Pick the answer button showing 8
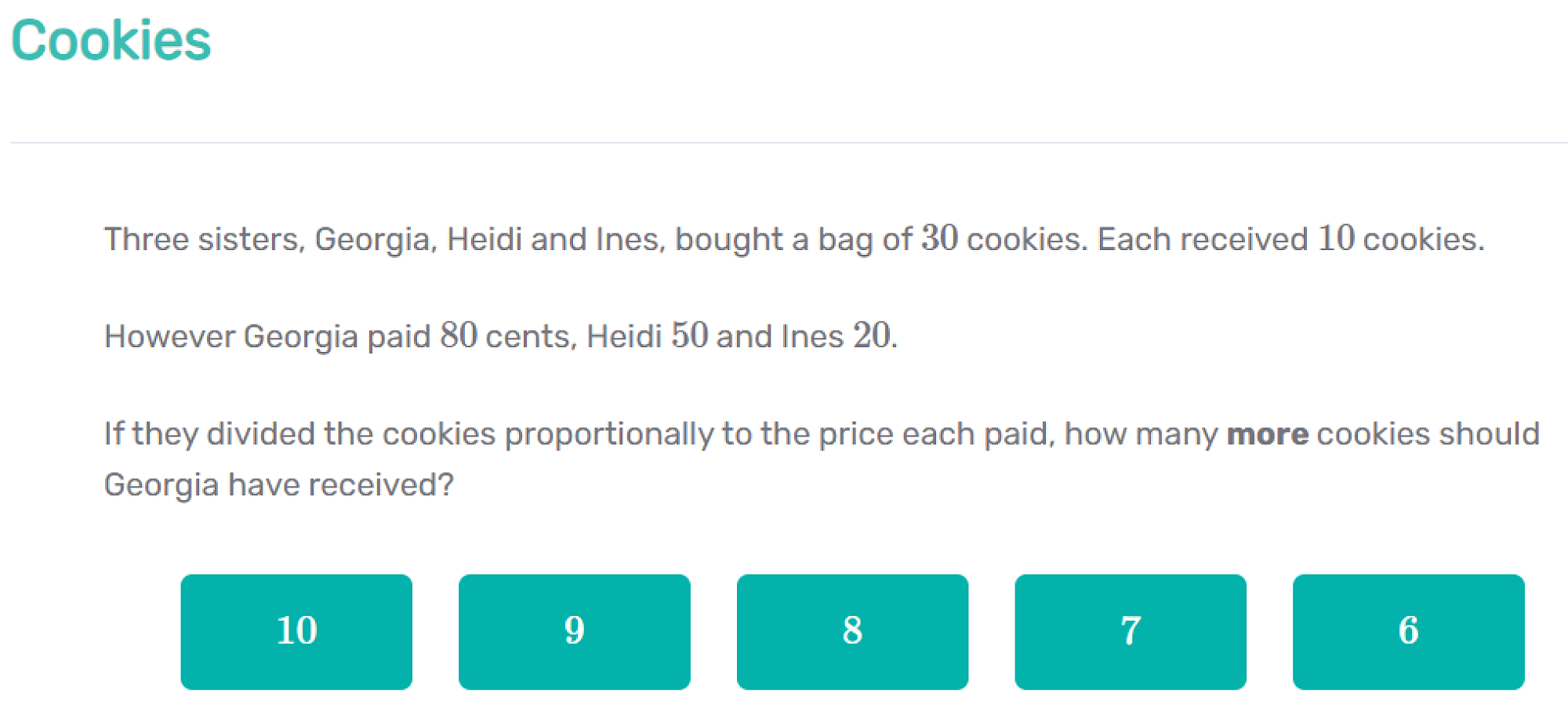This screenshot has height=707, width=1568. pos(852,631)
